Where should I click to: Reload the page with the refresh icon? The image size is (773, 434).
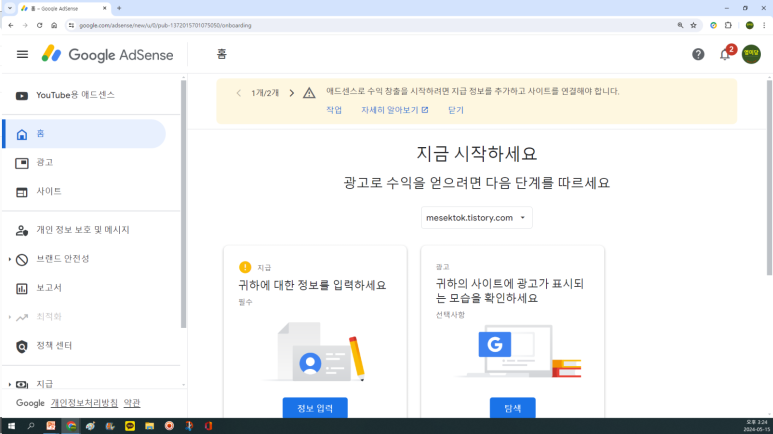39,25
